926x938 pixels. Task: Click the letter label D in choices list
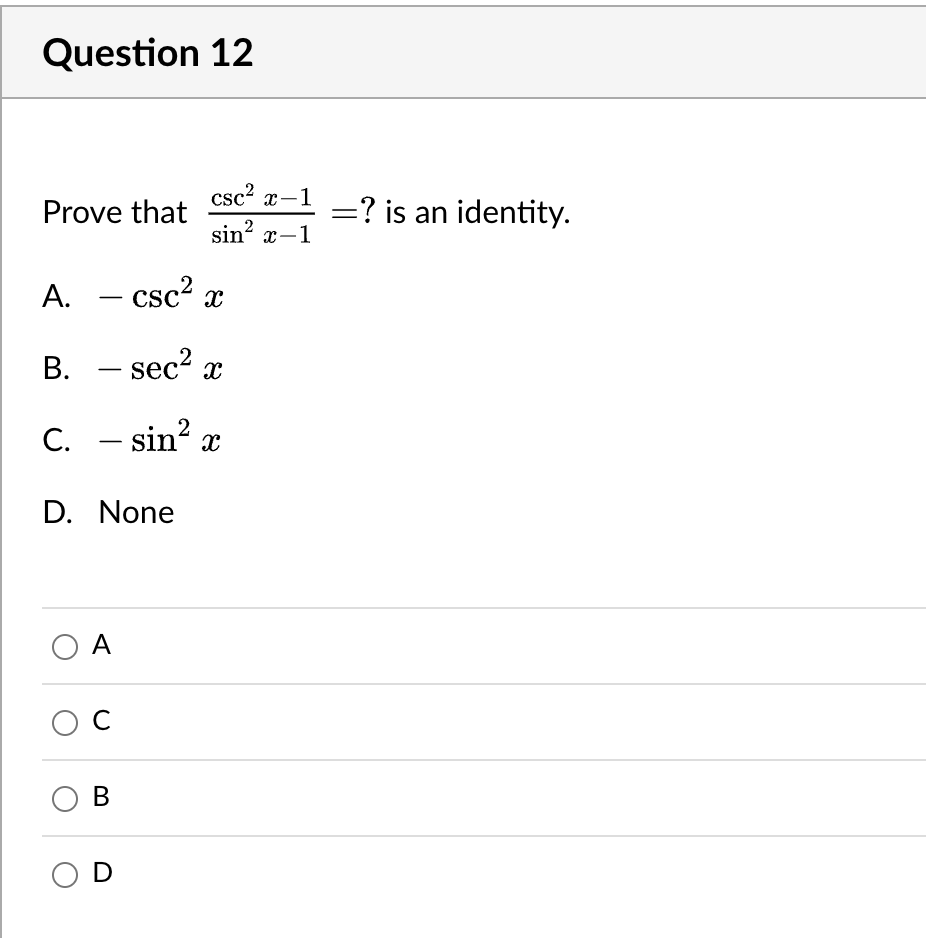click(x=56, y=511)
